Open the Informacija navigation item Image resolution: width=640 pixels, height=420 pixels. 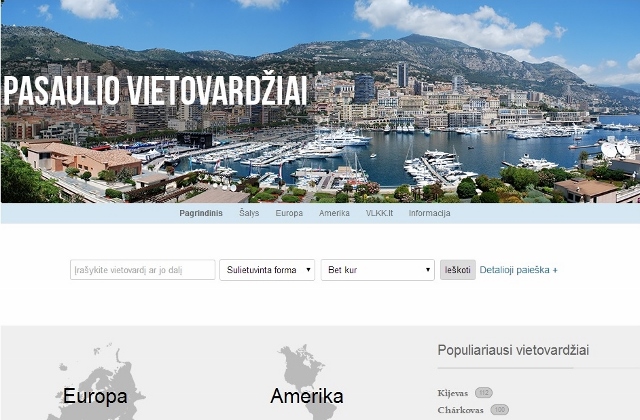point(429,213)
